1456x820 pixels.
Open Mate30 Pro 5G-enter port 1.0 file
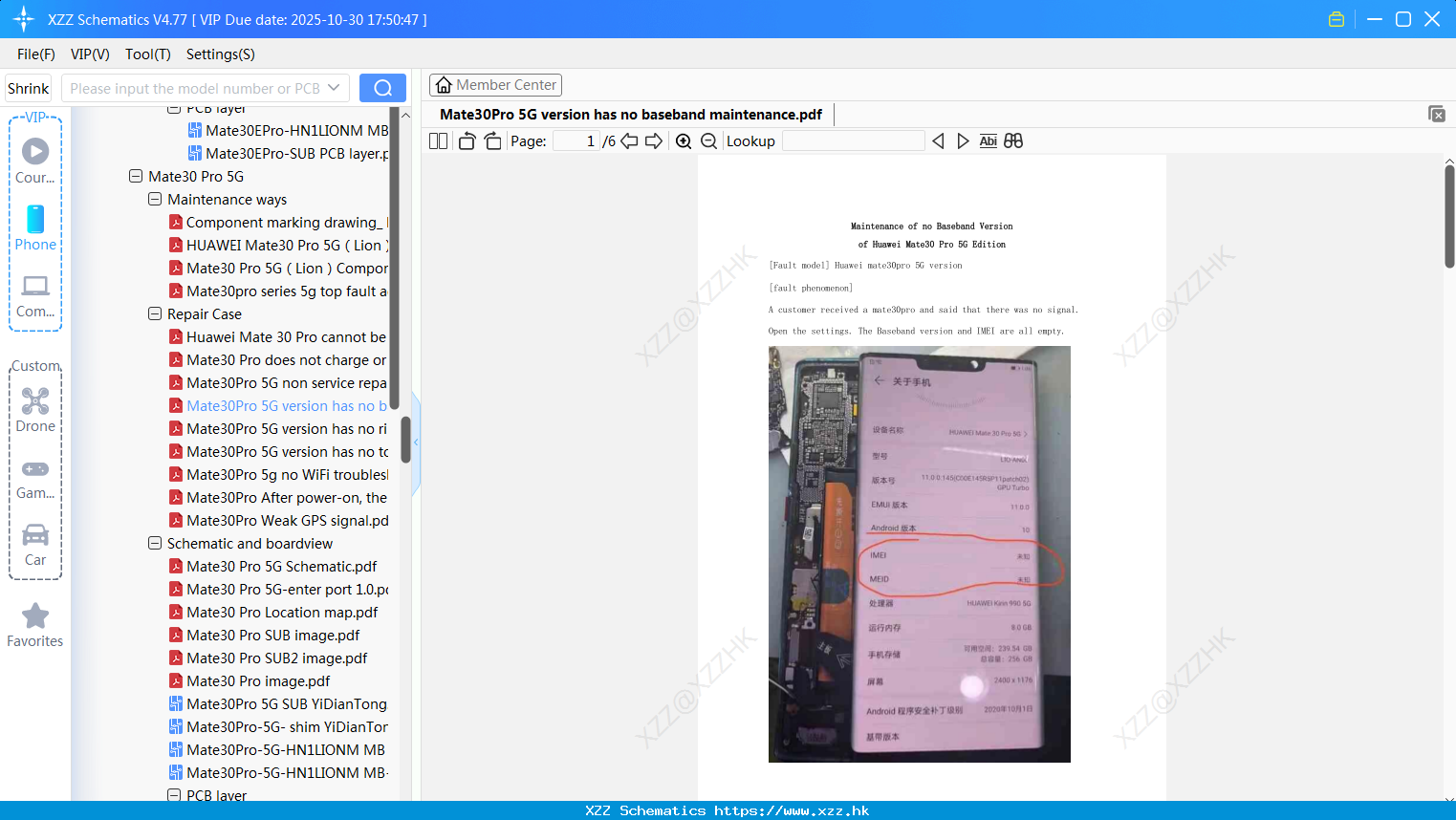pos(278,589)
